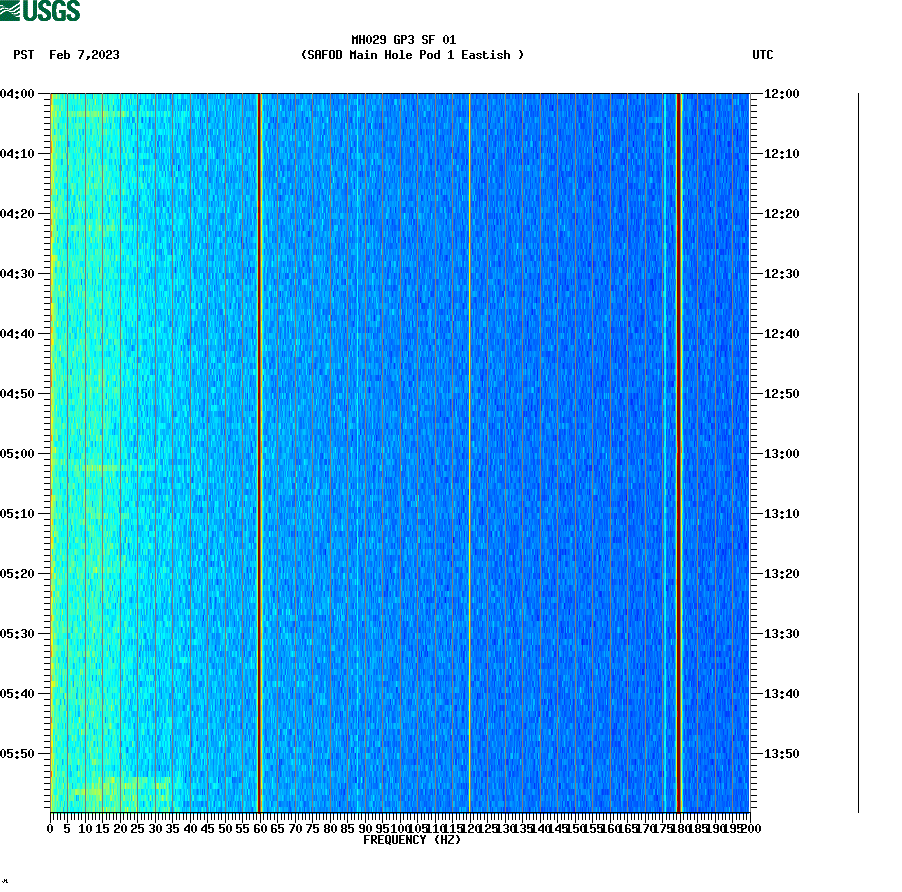Screen dimensions: 902x892
Task: Click the red line near 180 Hz
Action: click(x=679, y=450)
